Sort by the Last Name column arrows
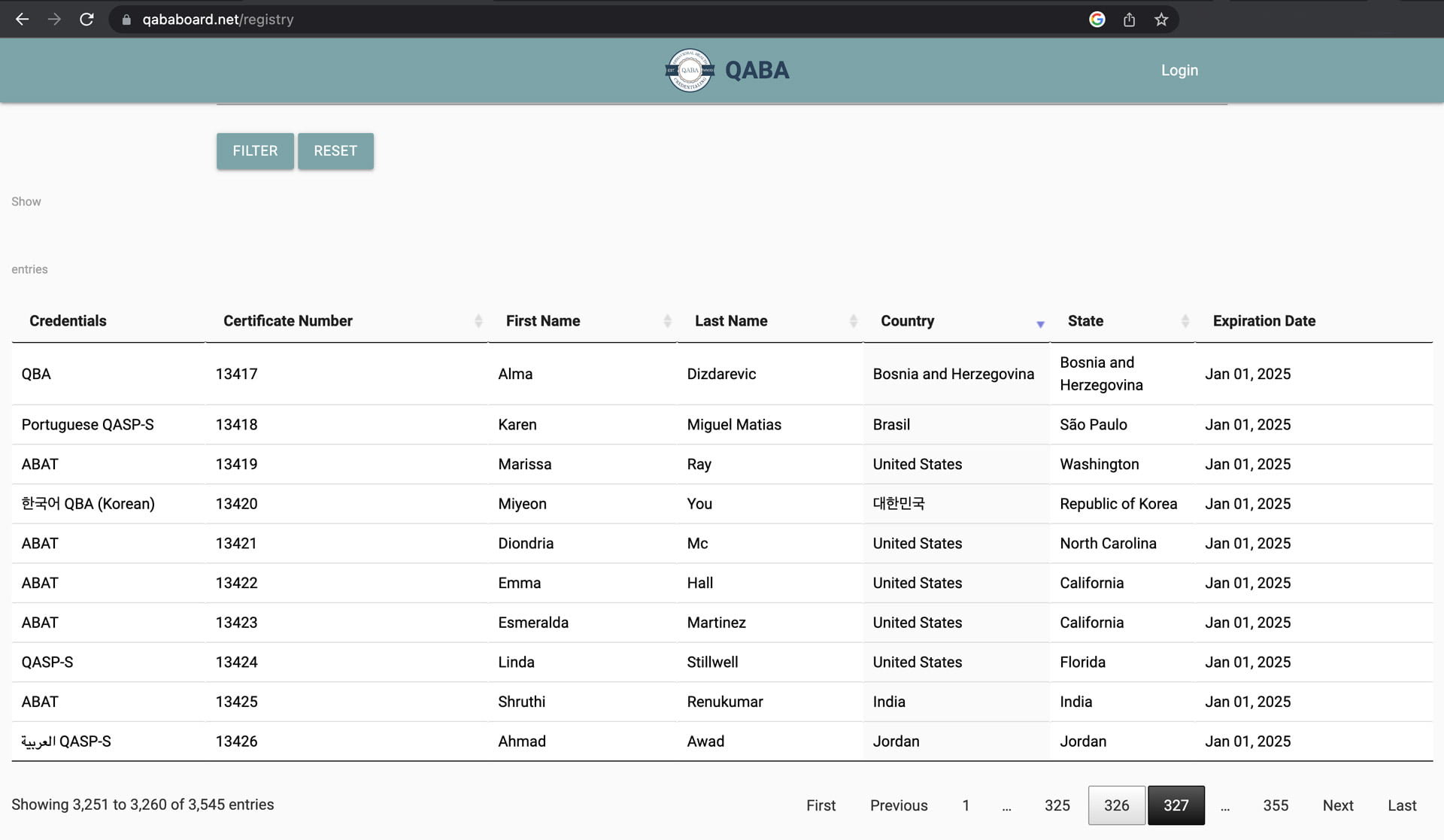The image size is (1444, 840). click(x=853, y=321)
